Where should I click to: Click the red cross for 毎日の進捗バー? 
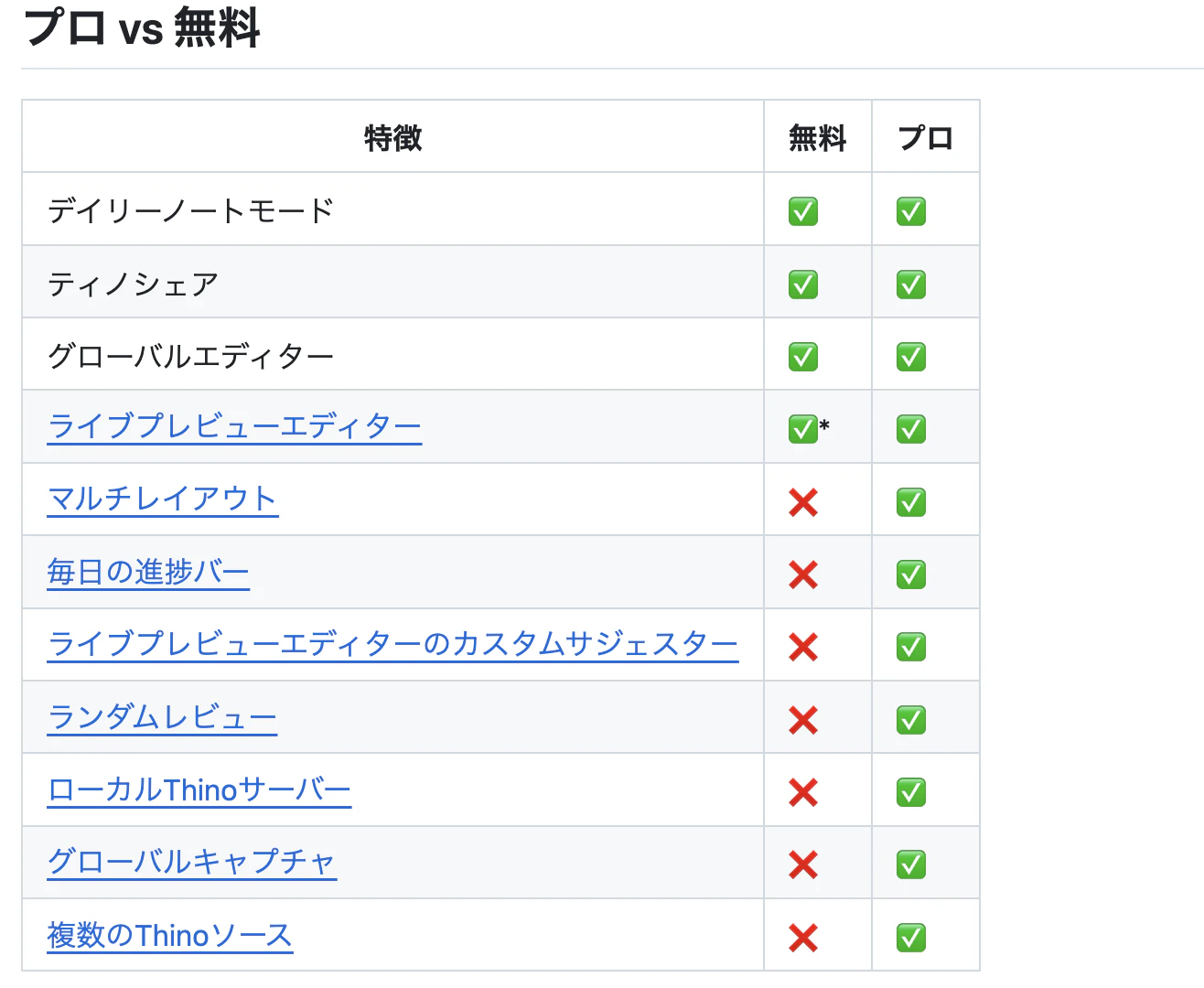coord(803,575)
